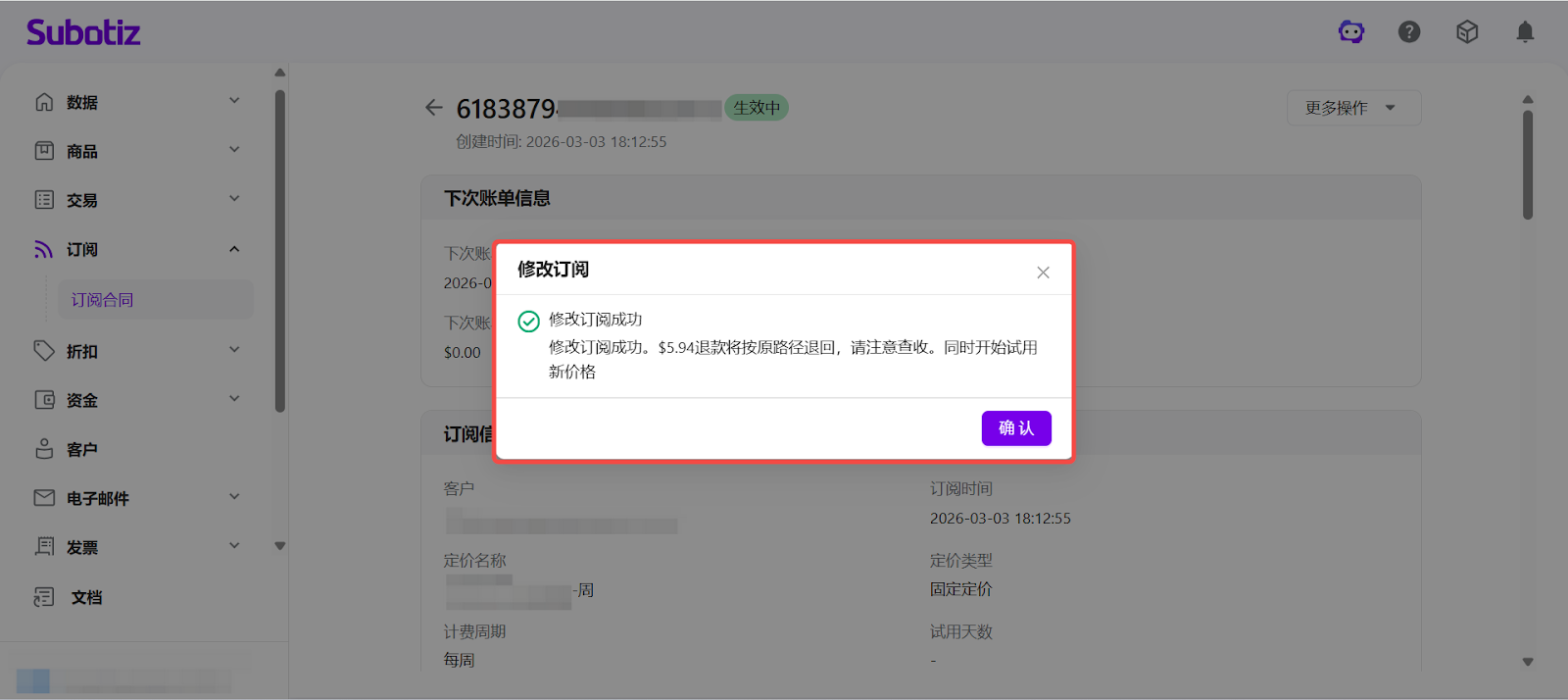Open the AI assistant robot icon
This screenshot has height=700, width=1568.
(1351, 32)
